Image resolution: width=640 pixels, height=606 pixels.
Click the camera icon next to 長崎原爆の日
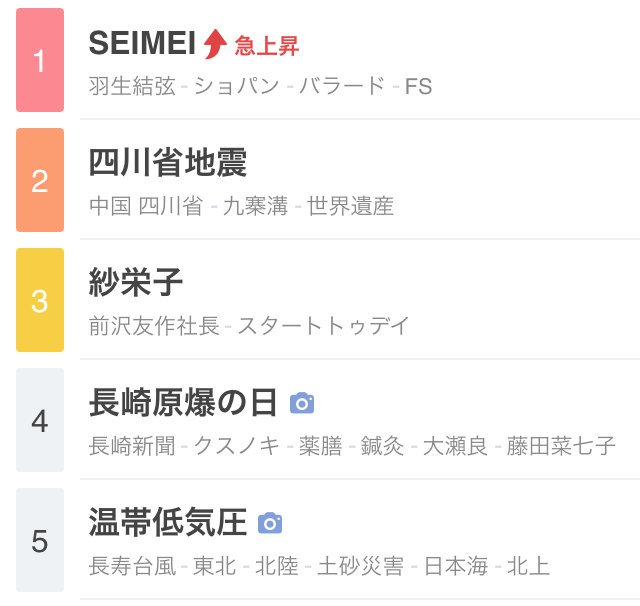(x=302, y=403)
